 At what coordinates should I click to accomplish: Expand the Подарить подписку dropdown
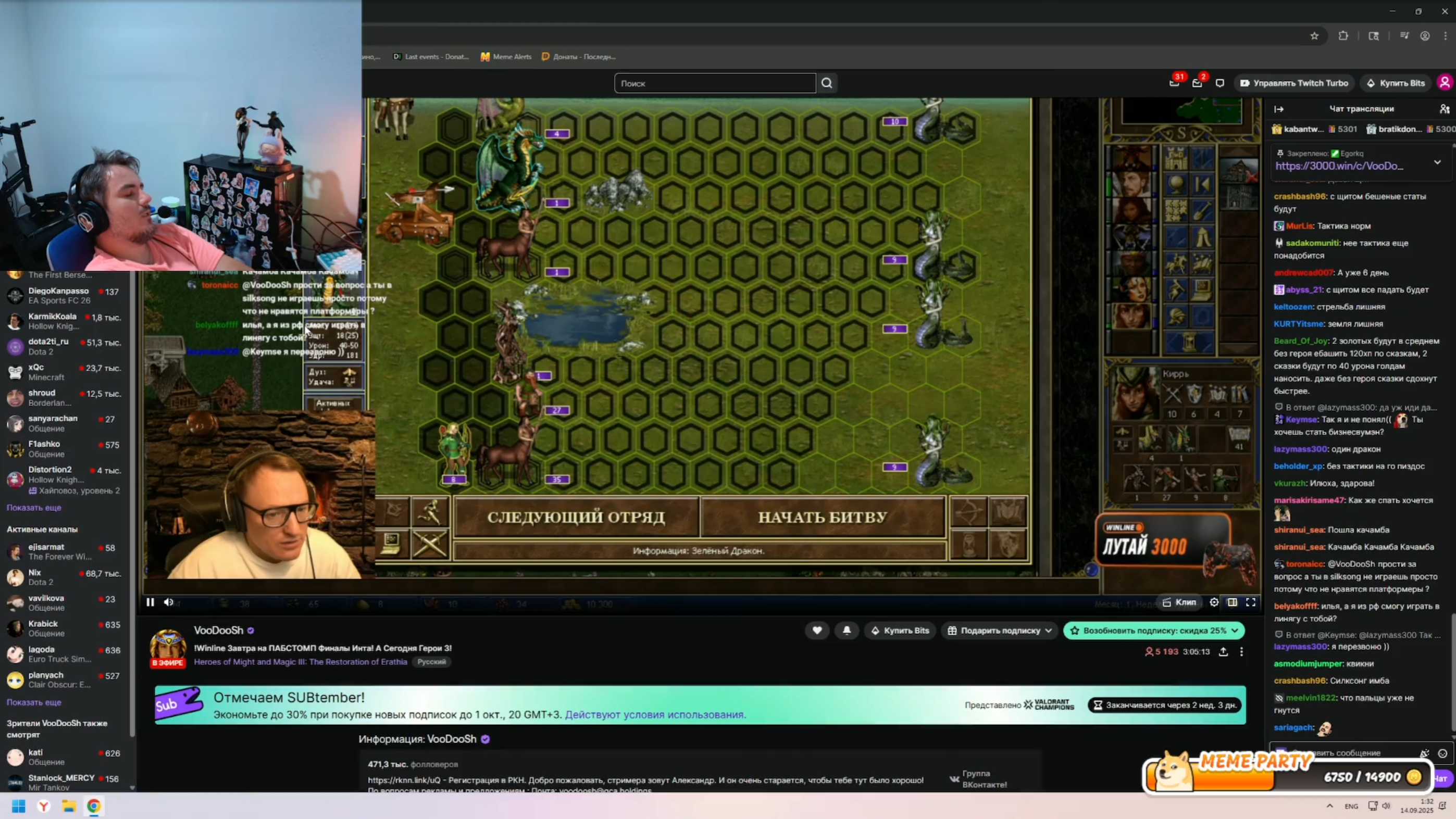coord(1049,631)
